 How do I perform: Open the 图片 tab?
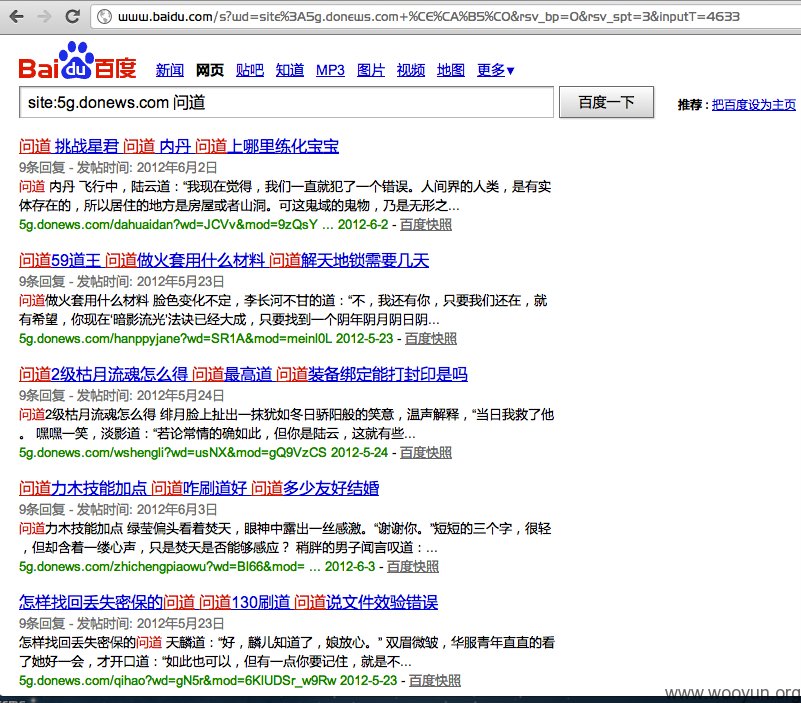(x=371, y=70)
